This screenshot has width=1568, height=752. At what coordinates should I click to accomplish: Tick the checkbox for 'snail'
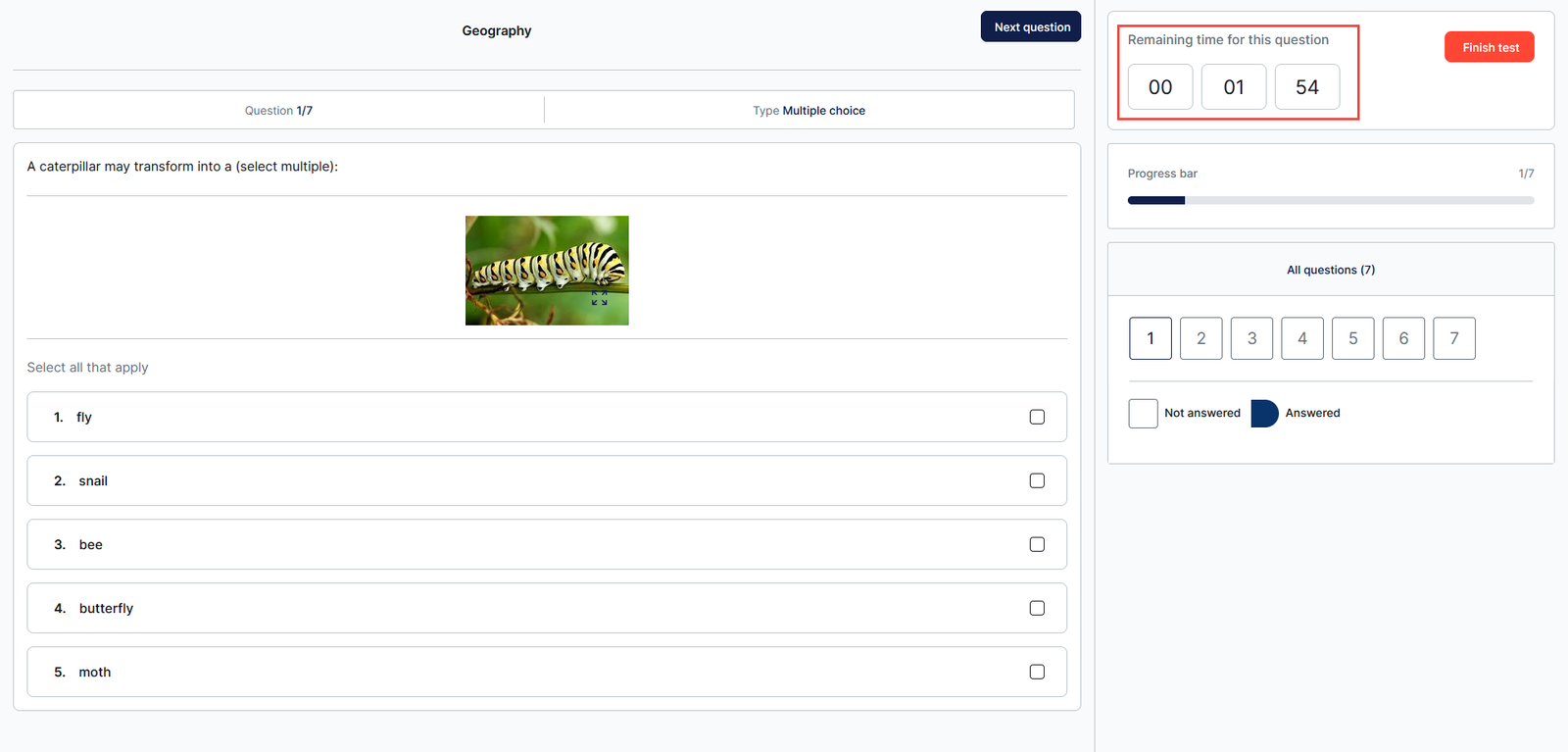pos(1037,480)
